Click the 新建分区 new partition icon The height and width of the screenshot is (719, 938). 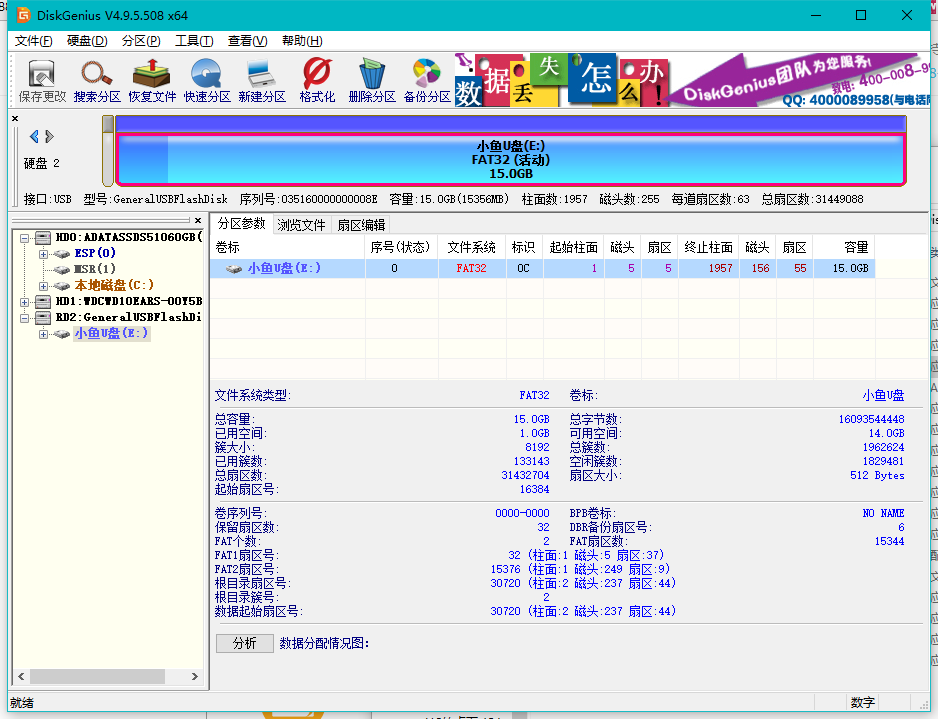[x=261, y=78]
